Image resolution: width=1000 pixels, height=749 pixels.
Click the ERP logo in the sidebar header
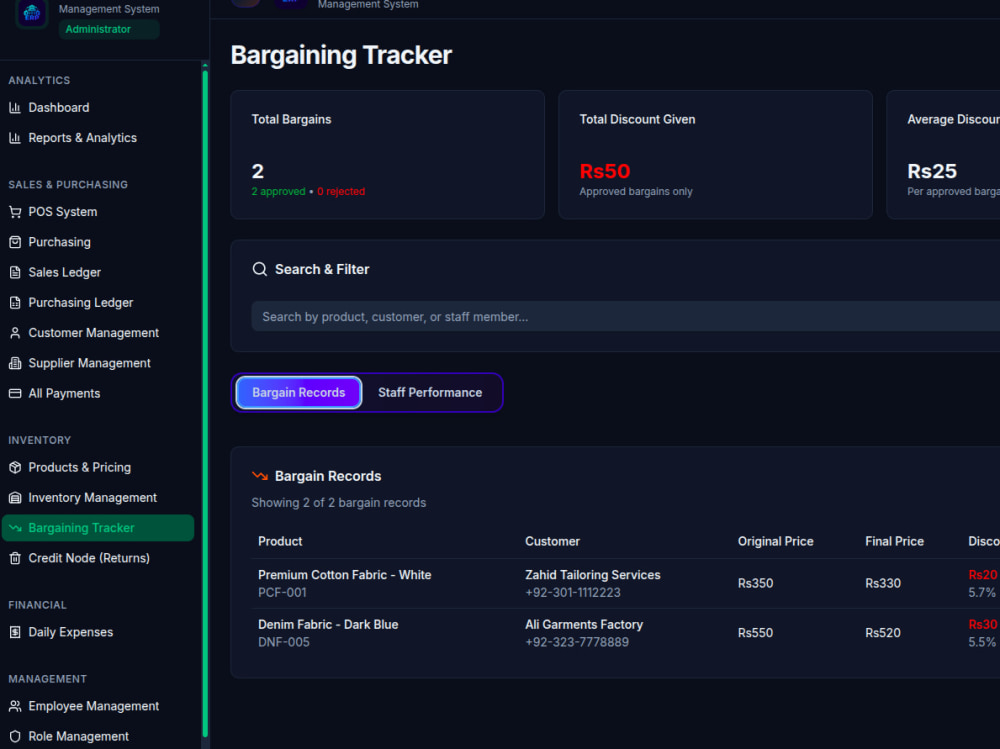(x=32, y=13)
